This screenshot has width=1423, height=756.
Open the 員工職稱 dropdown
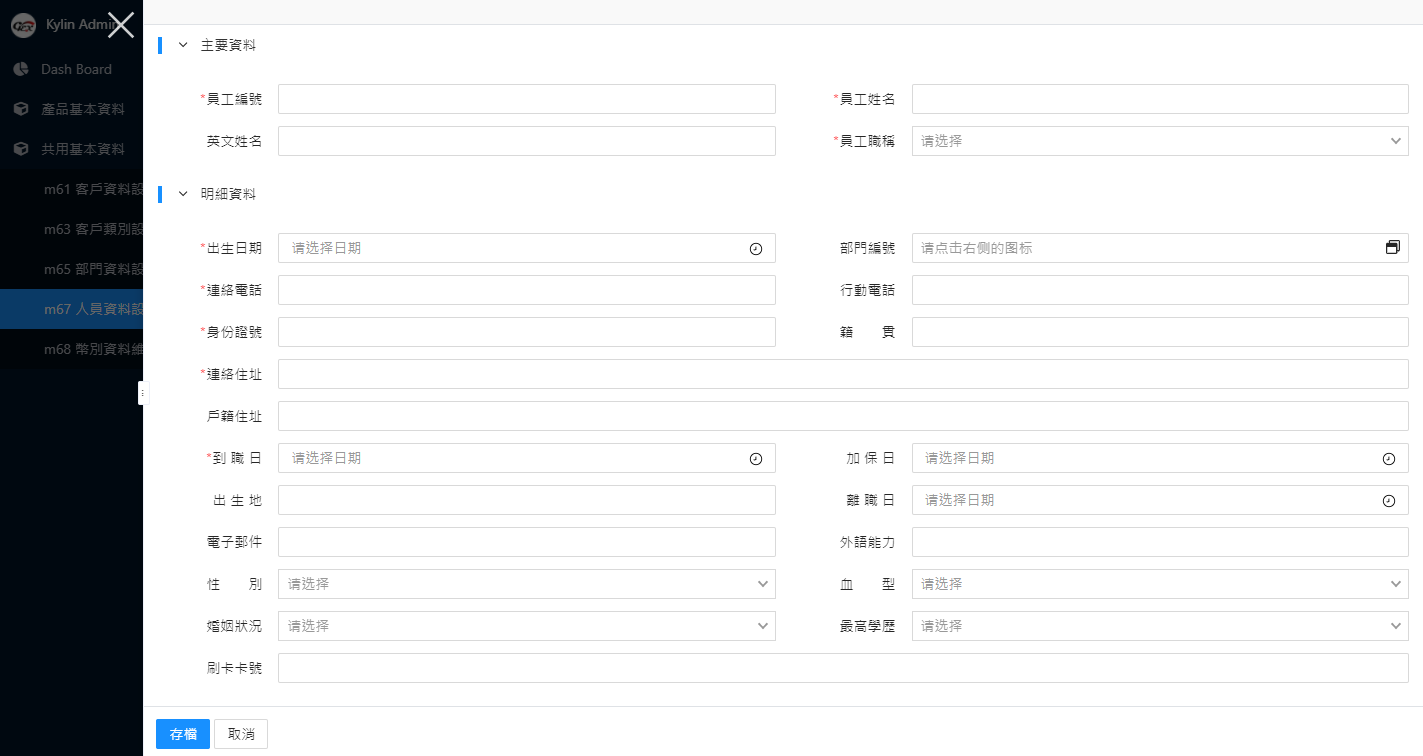coord(1160,141)
